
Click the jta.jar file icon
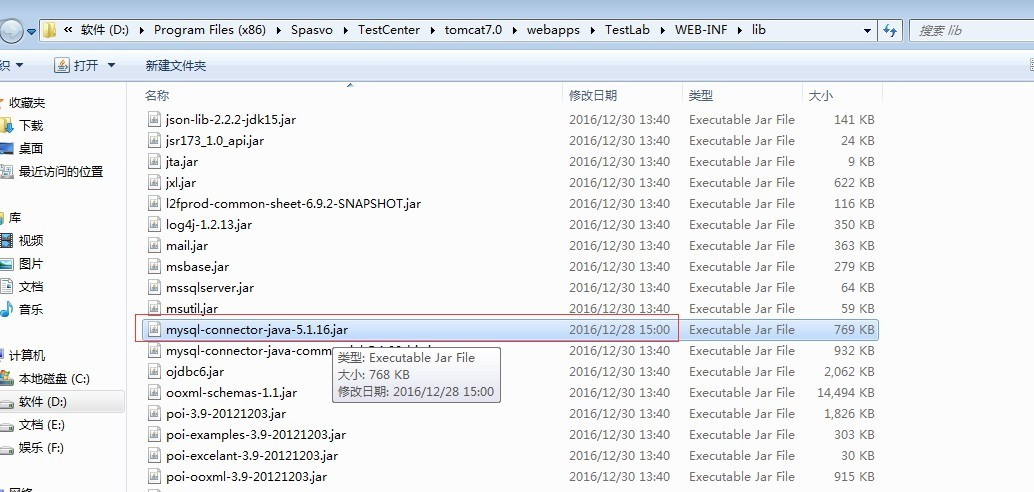click(154, 162)
